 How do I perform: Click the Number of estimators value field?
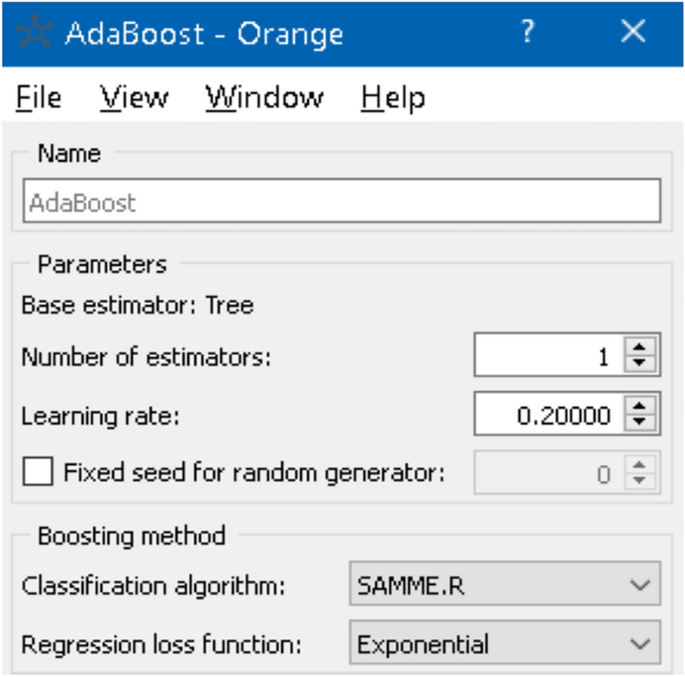[x=549, y=355]
